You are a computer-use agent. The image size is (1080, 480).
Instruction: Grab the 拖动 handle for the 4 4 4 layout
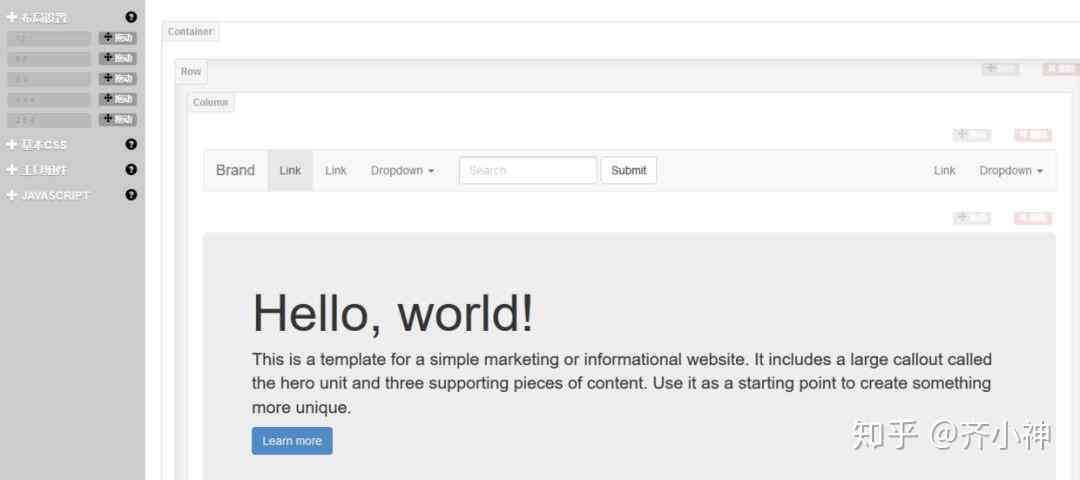[x=118, y=99]
